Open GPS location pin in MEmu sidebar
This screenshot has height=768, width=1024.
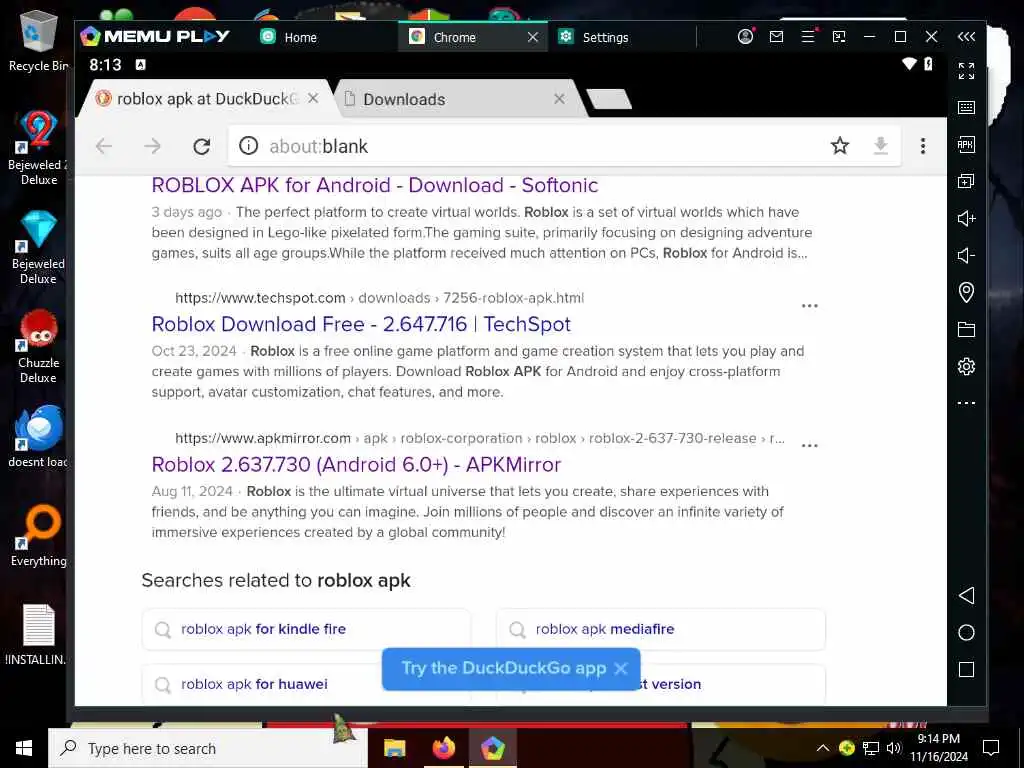click(x=966, y=292)
